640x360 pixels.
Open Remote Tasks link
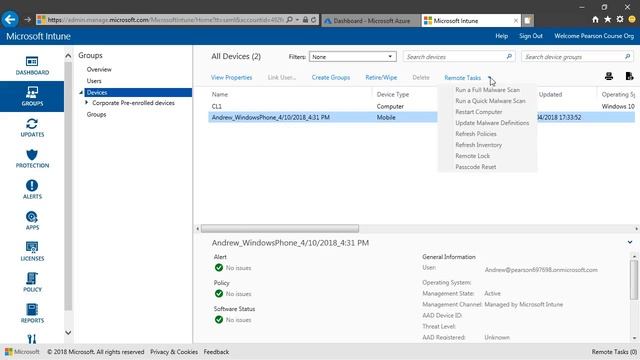tap(462, 78)
